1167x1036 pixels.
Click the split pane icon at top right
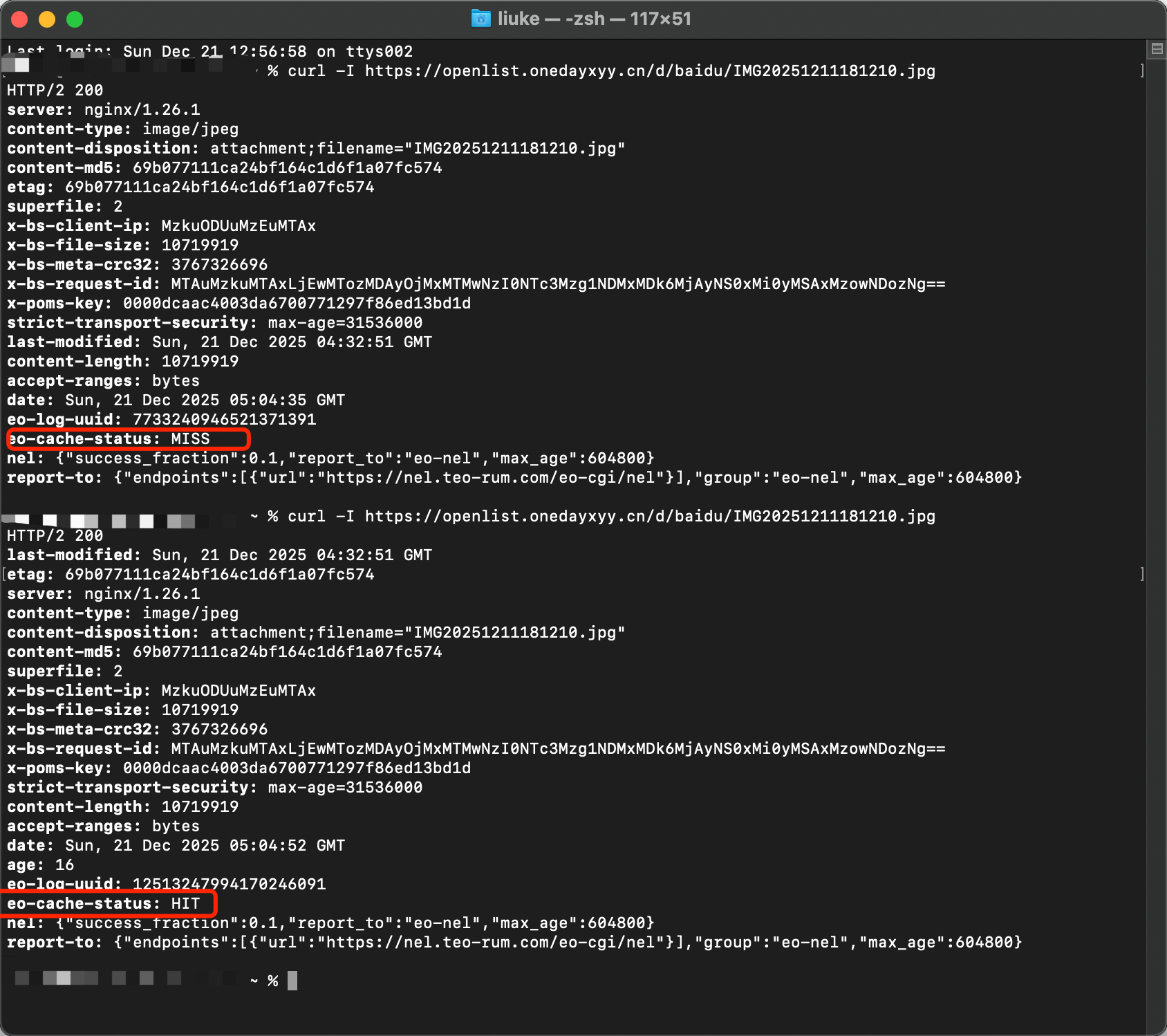point(1157,49)
